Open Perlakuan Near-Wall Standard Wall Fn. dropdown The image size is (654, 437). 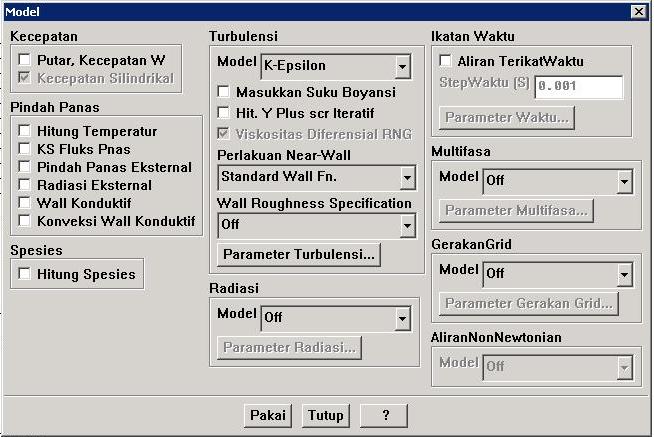click(317, 177)
